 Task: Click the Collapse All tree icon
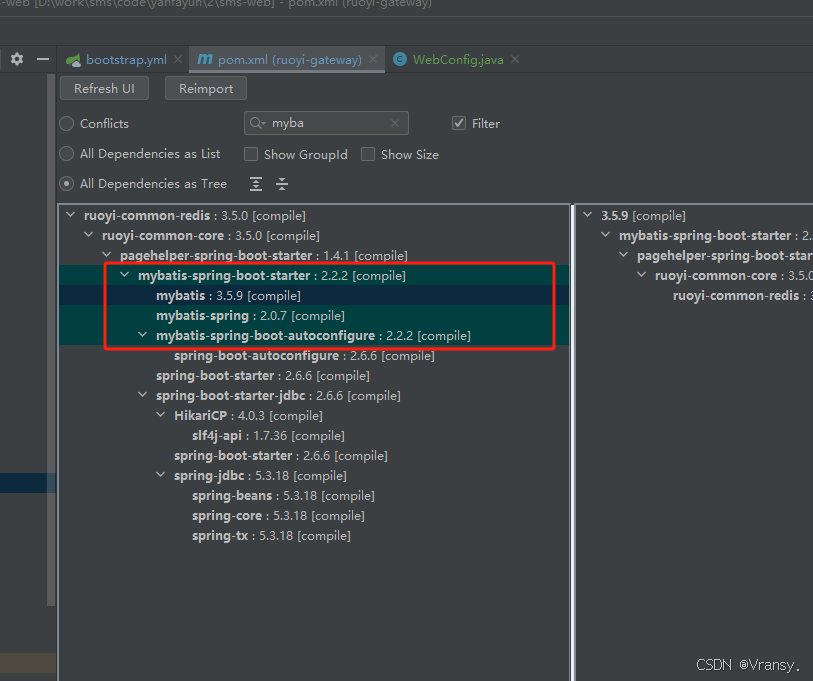tap(281, 184)
